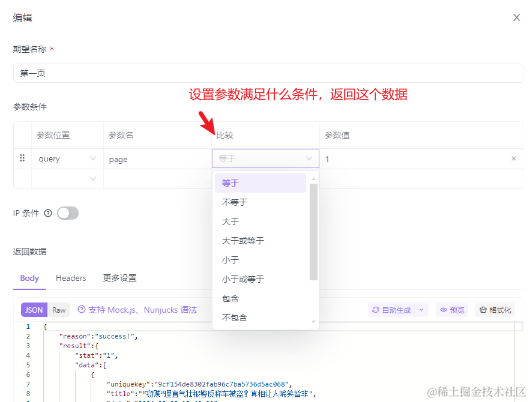This screenshot has width=530, height=402.
Task: Click the page parameter name field
Action: tap(157, 159)
